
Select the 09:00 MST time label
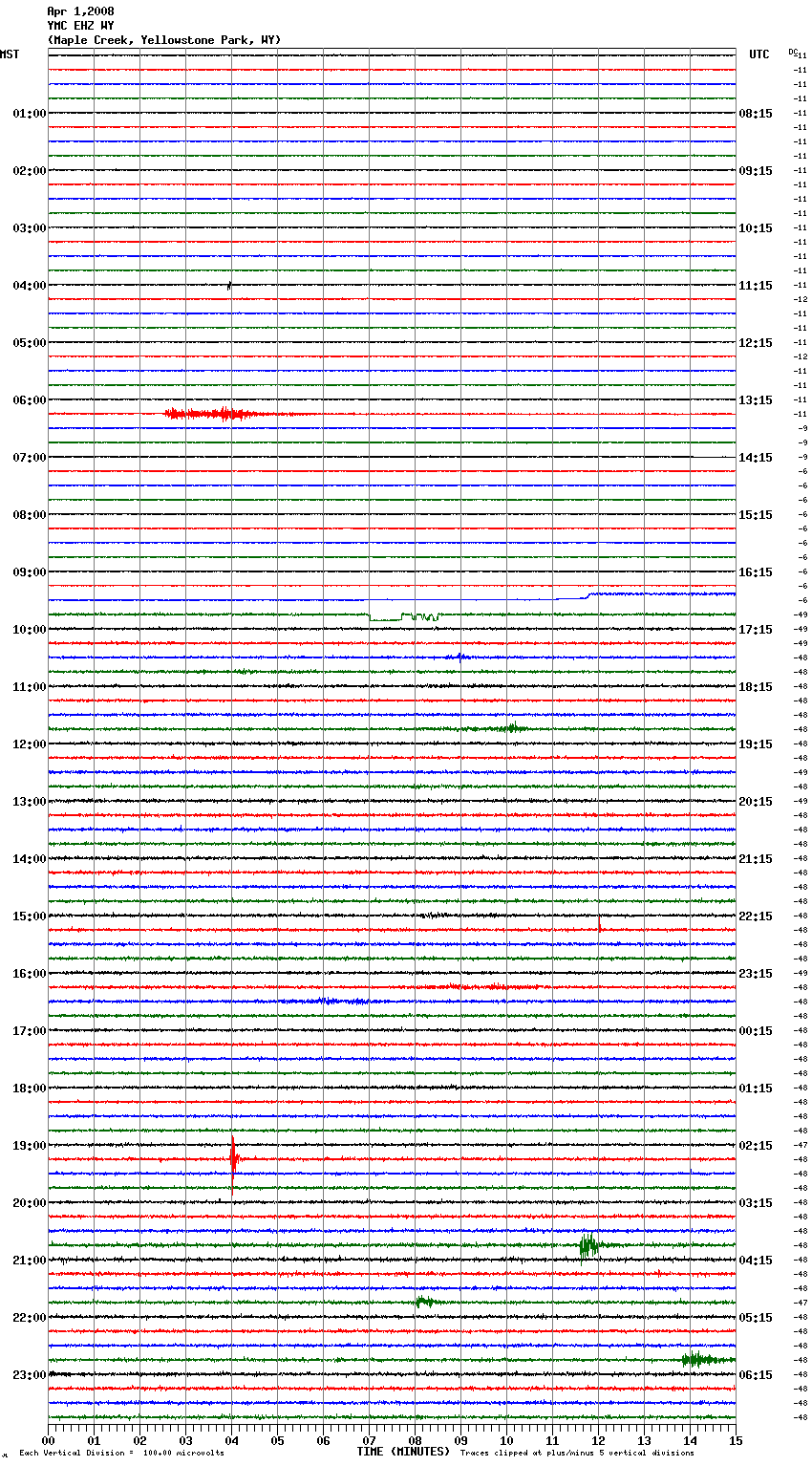pos(30,572)
